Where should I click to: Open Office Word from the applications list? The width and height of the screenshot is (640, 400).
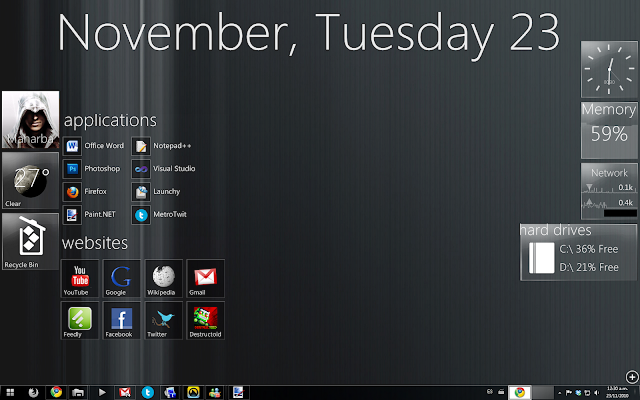tap(93, 146)
